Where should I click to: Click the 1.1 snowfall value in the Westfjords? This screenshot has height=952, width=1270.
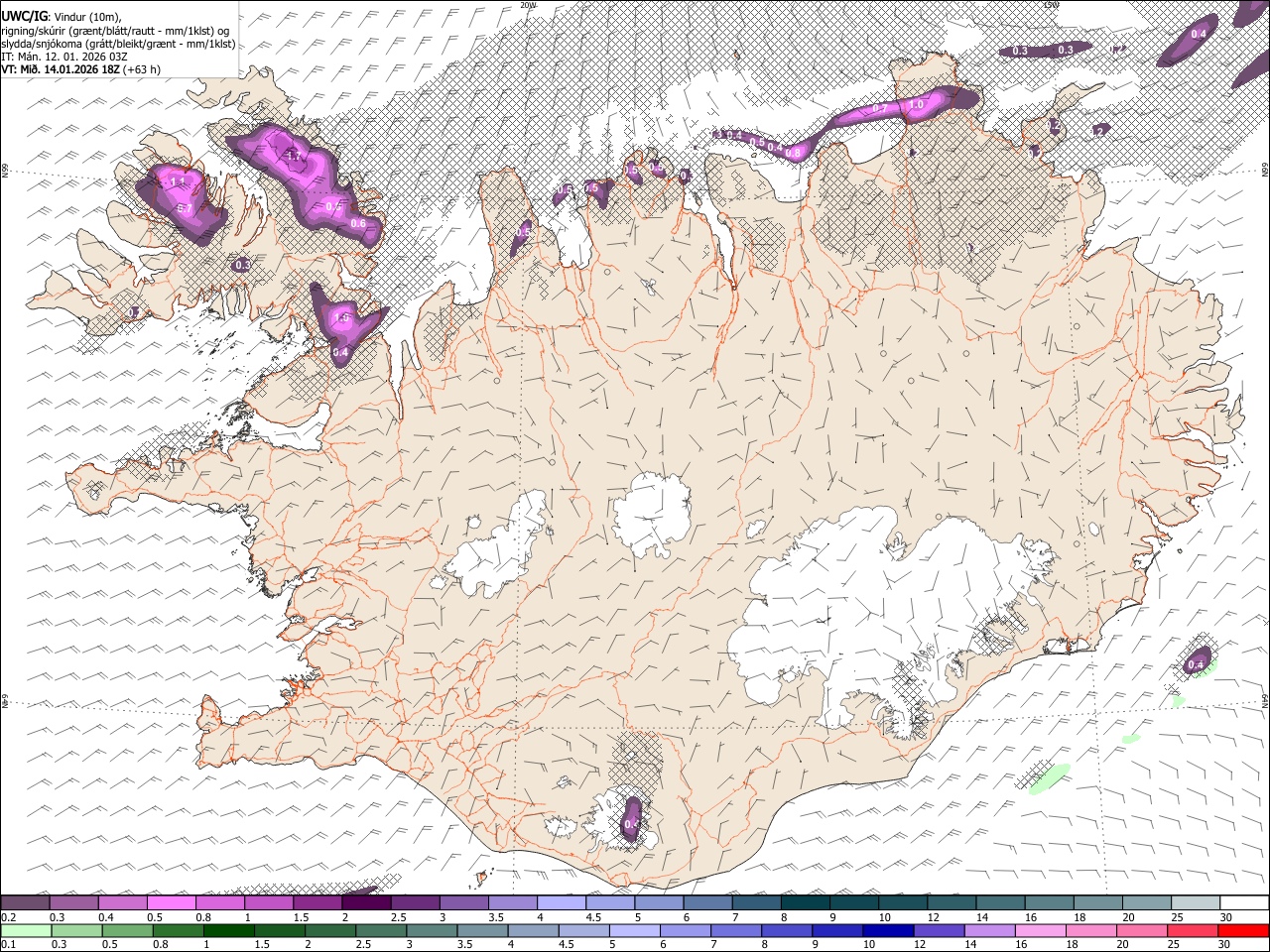click(x=178, y=182)
